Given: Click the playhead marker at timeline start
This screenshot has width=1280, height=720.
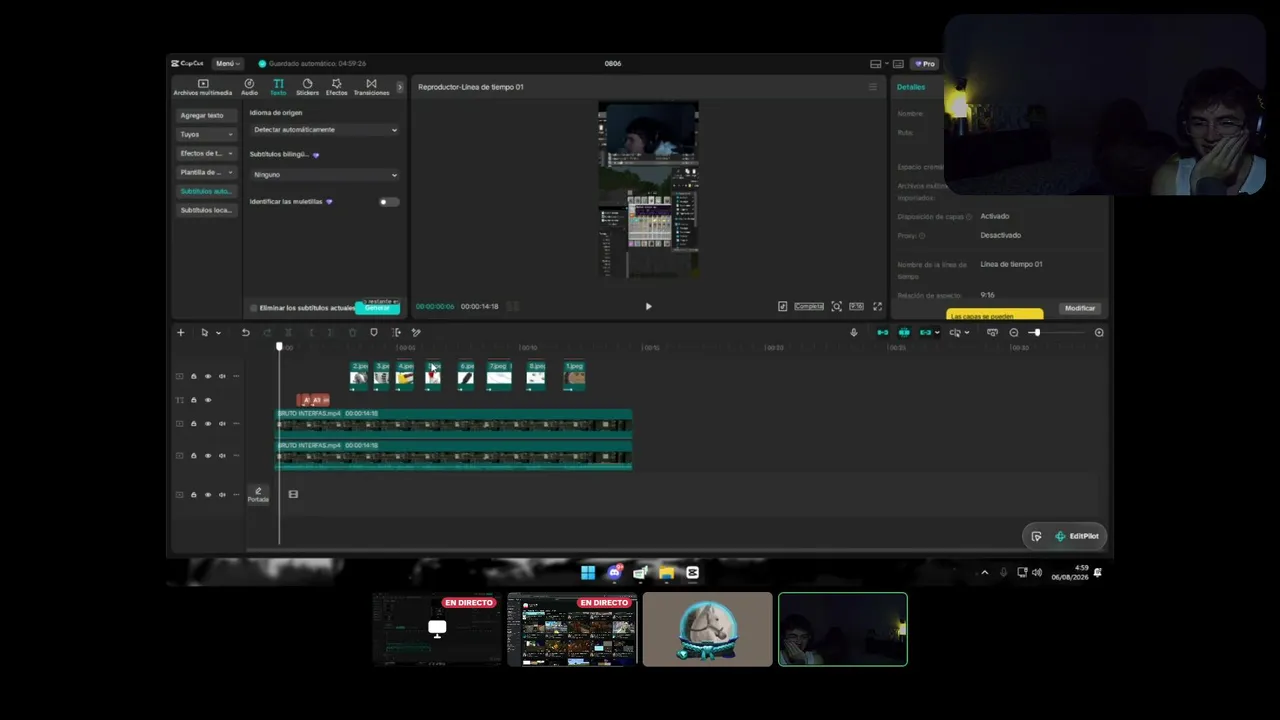Looking at the screenshot, I should point(279,346).
